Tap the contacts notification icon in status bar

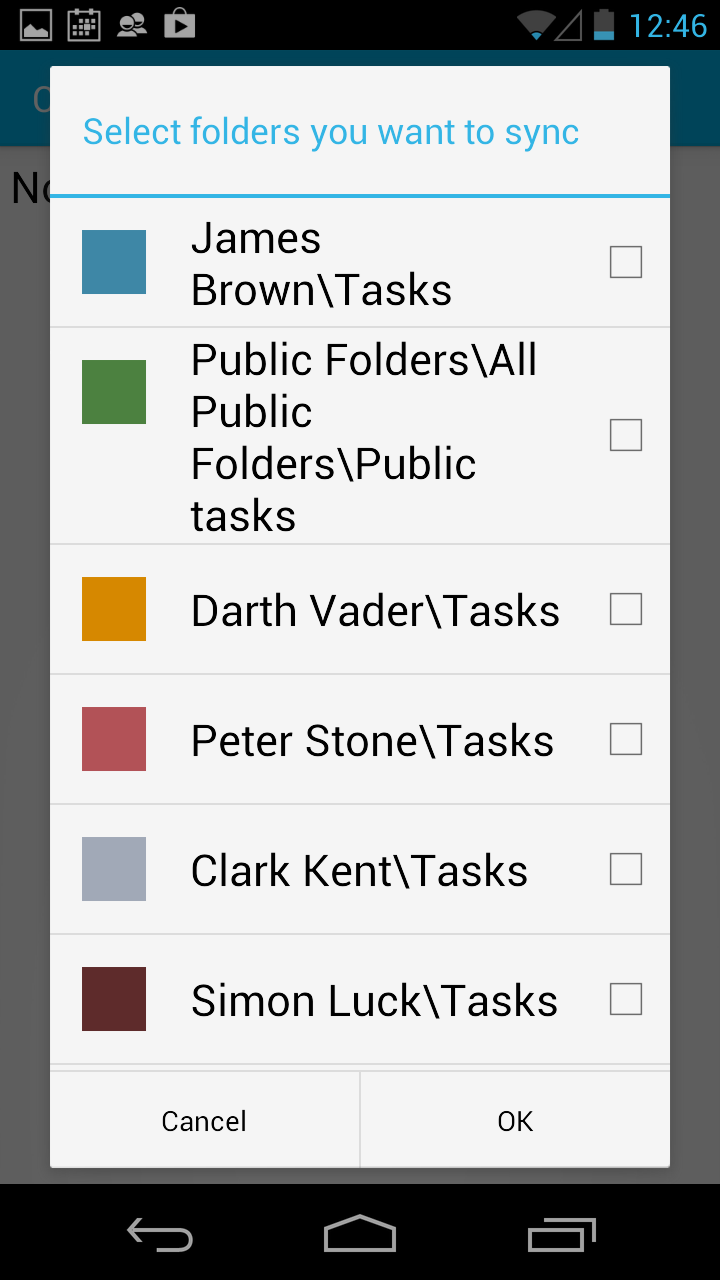point(132,24)
